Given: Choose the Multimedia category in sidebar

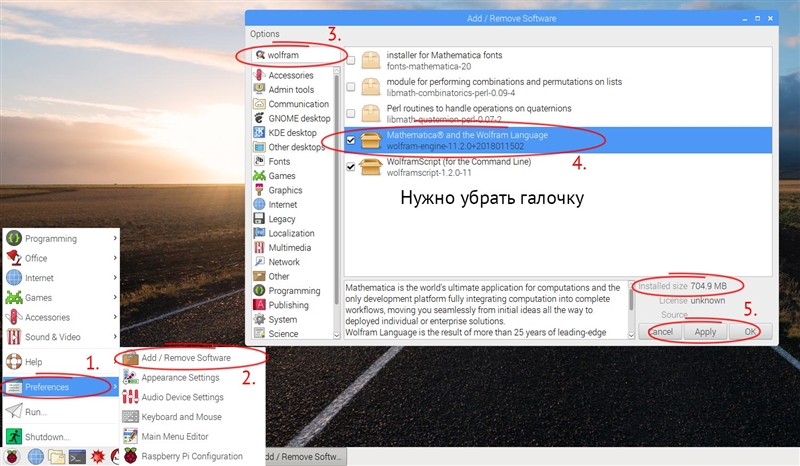Looking at the screenshot, I should (289, 247).
